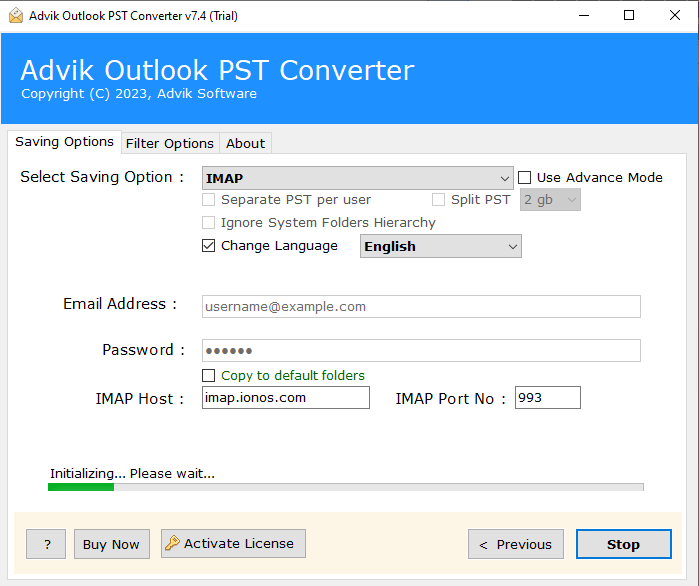699x586 pixels.
Task: Open the 2 gb split size dropdown
Action: click(x=550, y=200)
